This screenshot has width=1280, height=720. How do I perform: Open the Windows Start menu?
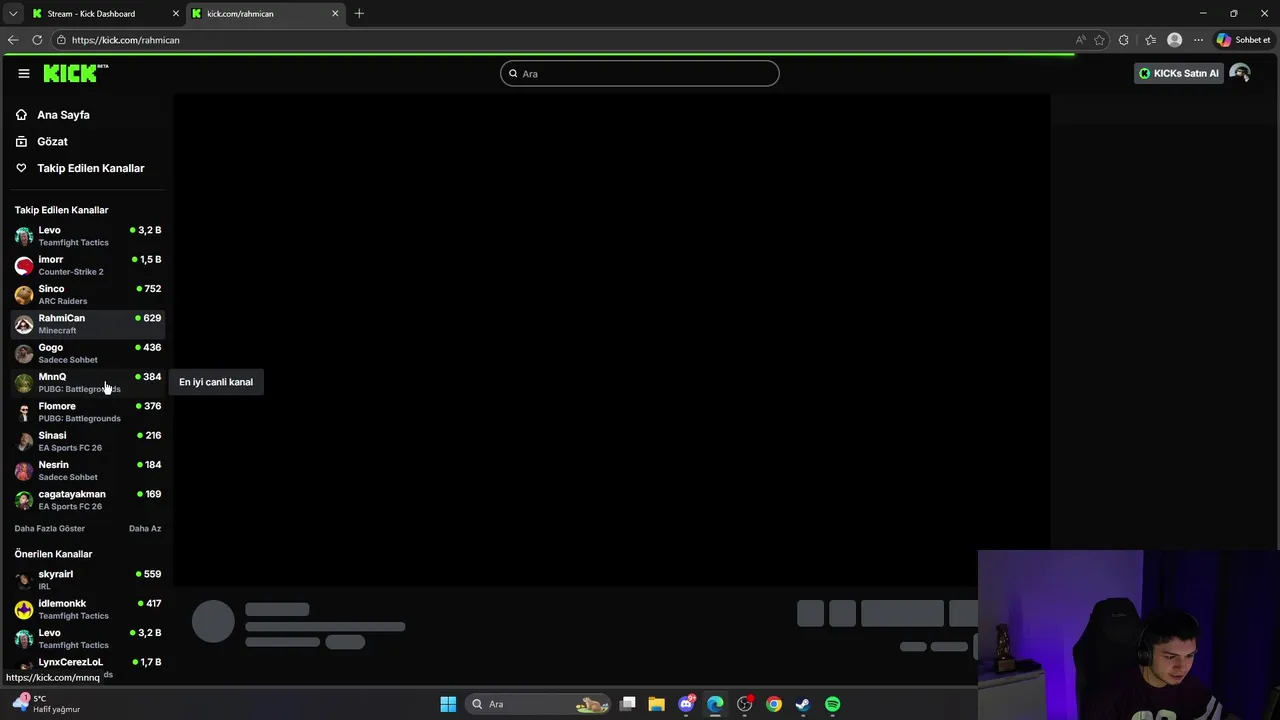(448, 704)
